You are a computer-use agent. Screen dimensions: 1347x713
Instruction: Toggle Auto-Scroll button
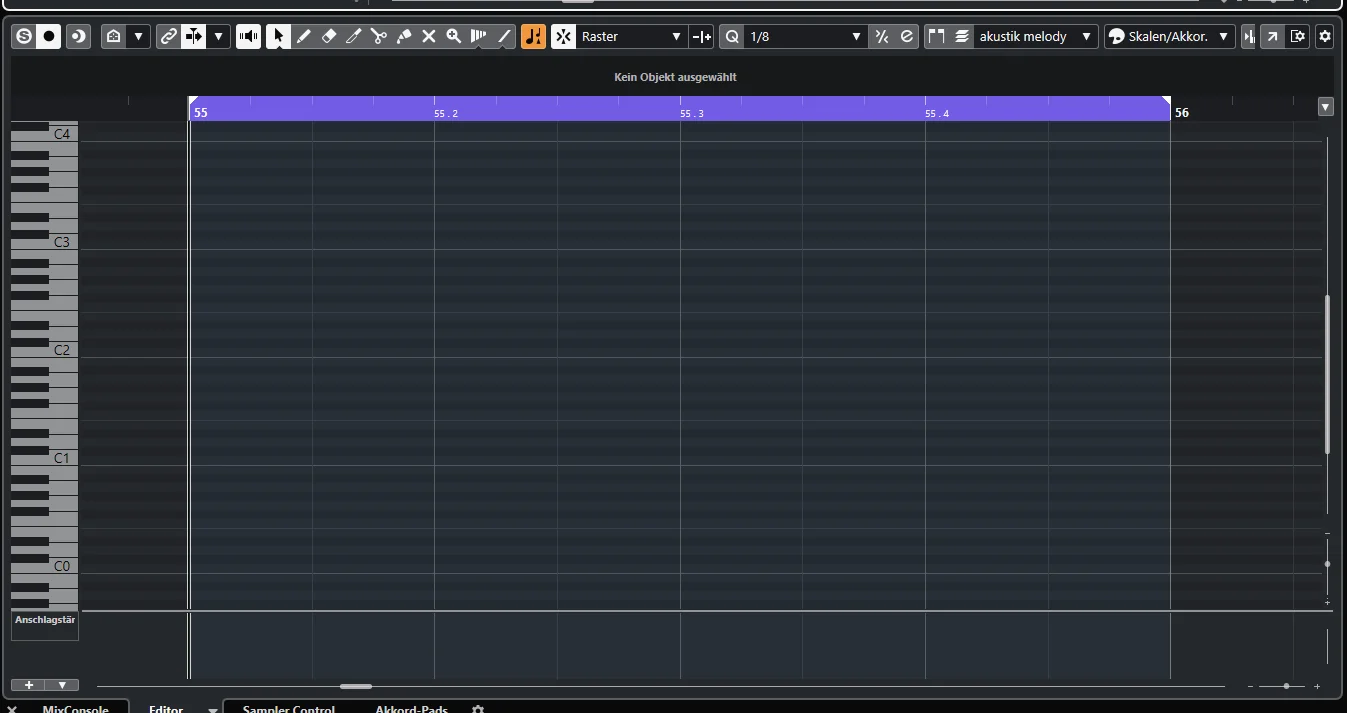(x=194, y=37)
